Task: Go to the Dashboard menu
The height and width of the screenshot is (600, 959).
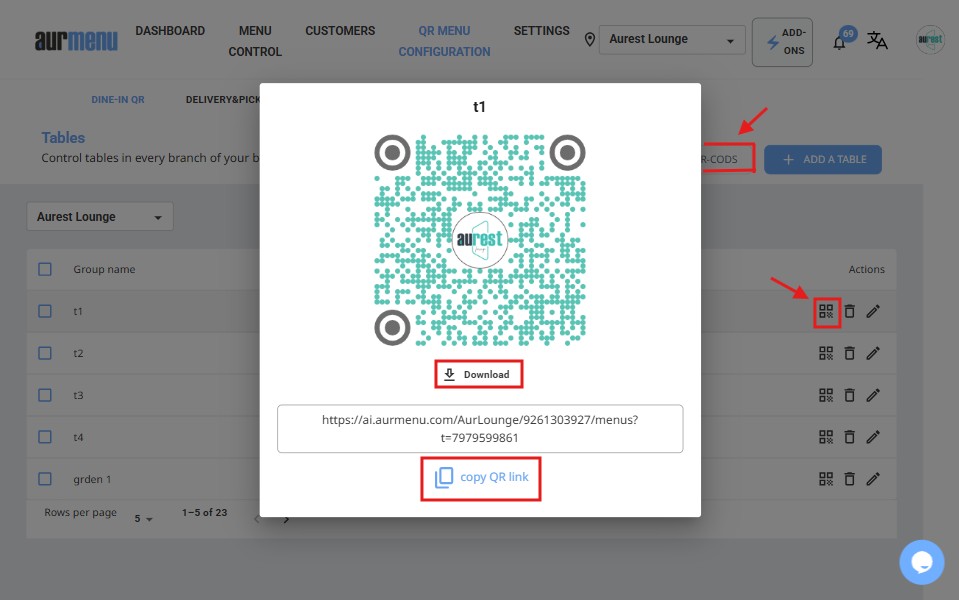Action: pyautogui.click(x=170, y=31)
